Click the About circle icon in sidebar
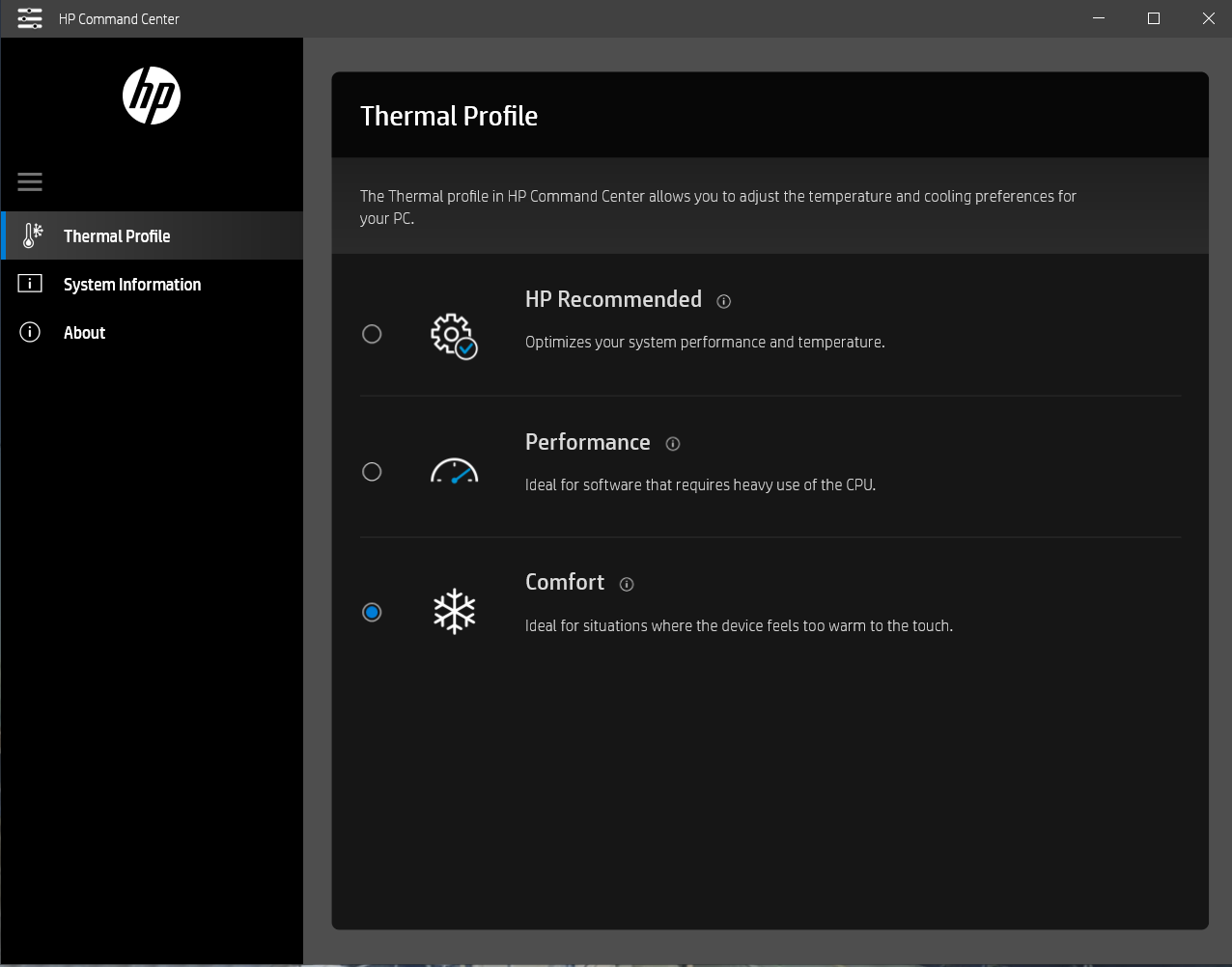 coord(29,332)
